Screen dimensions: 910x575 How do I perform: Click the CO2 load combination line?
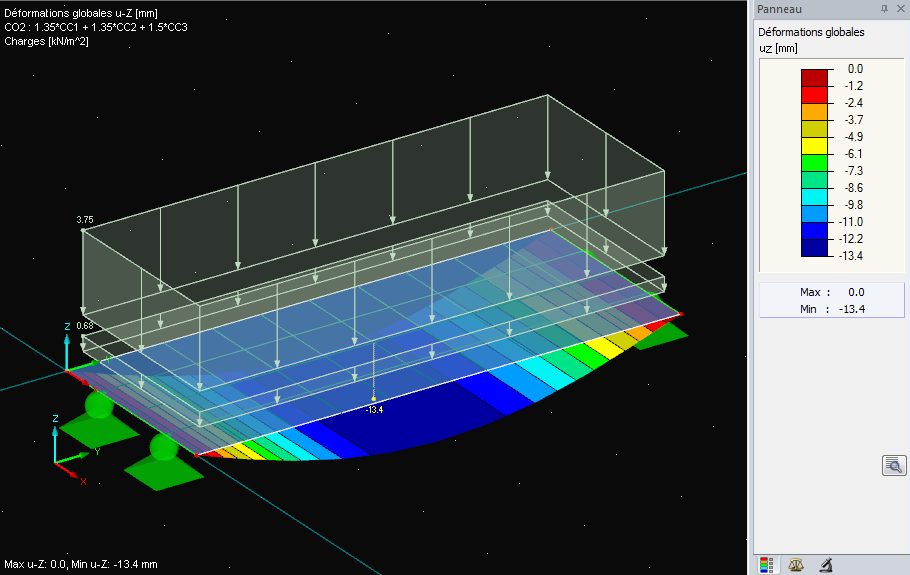click(x=96, y=27)
